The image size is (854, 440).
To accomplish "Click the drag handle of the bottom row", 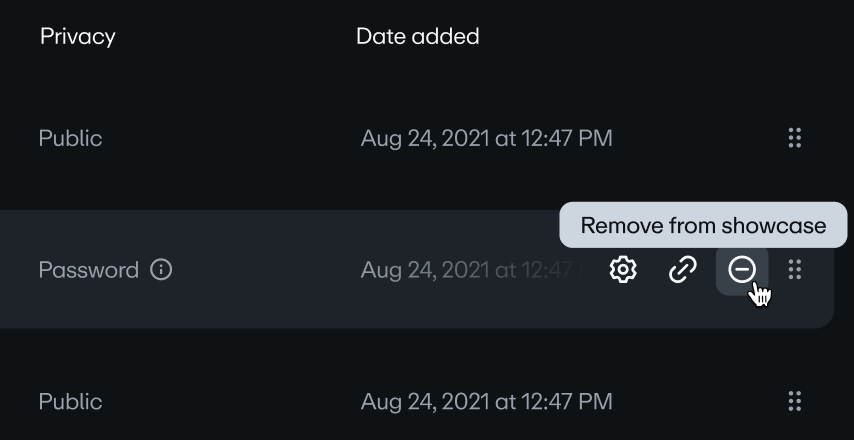I will [795, 401].
